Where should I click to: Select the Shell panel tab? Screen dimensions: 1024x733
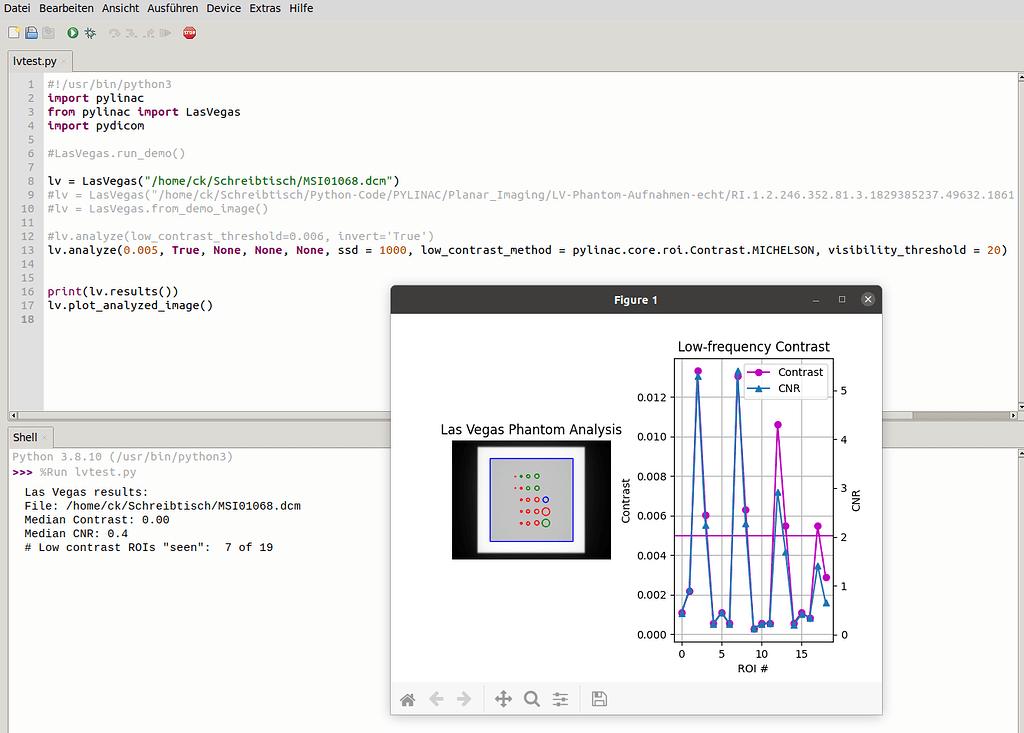(25, 437)
